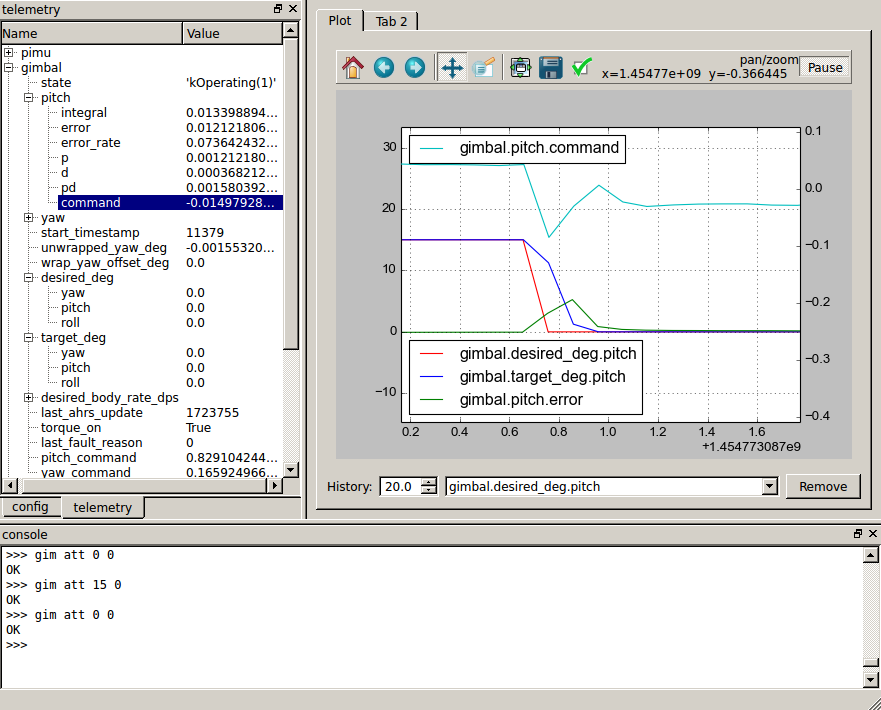881x710 pixels.
Task: Go forward to next plot view
Action: [x=415, y=67]
